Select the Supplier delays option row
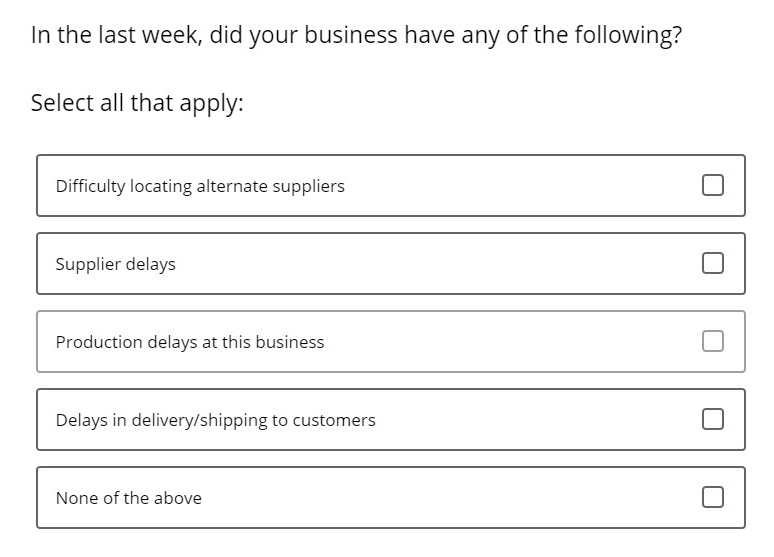 point(391,263)
